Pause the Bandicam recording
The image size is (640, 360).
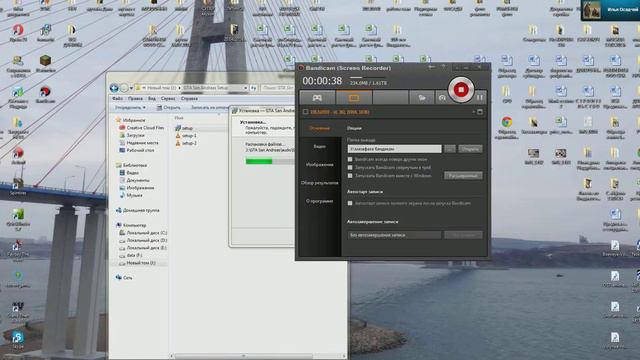point(480,98)
